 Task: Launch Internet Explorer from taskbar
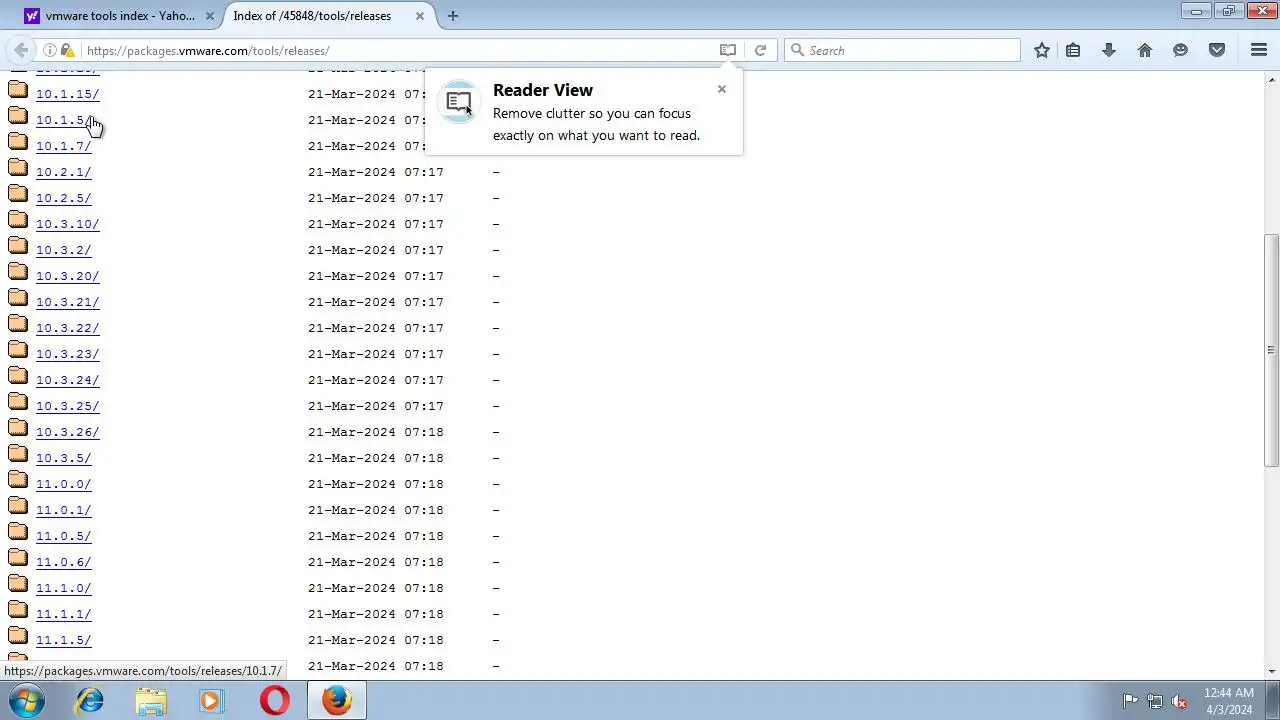click(x=90, y=701)
